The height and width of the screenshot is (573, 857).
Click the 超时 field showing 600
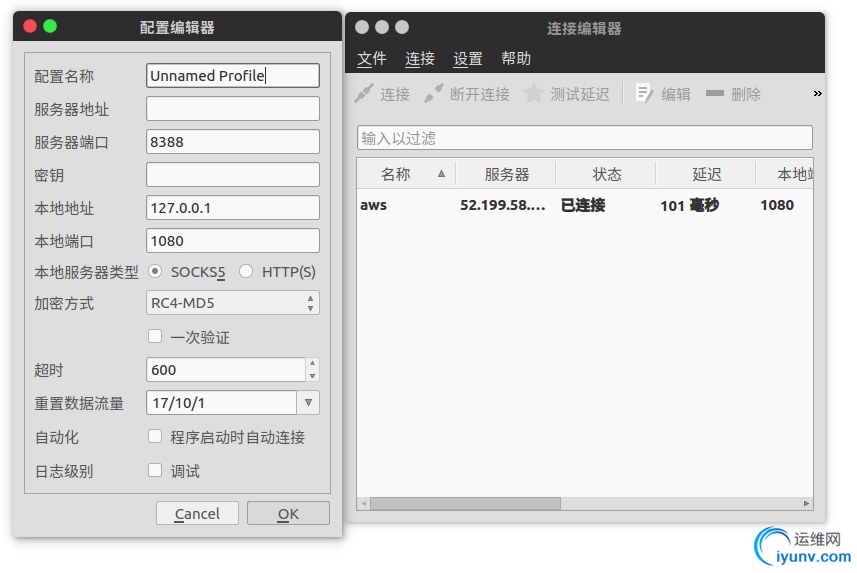point(226,370)
